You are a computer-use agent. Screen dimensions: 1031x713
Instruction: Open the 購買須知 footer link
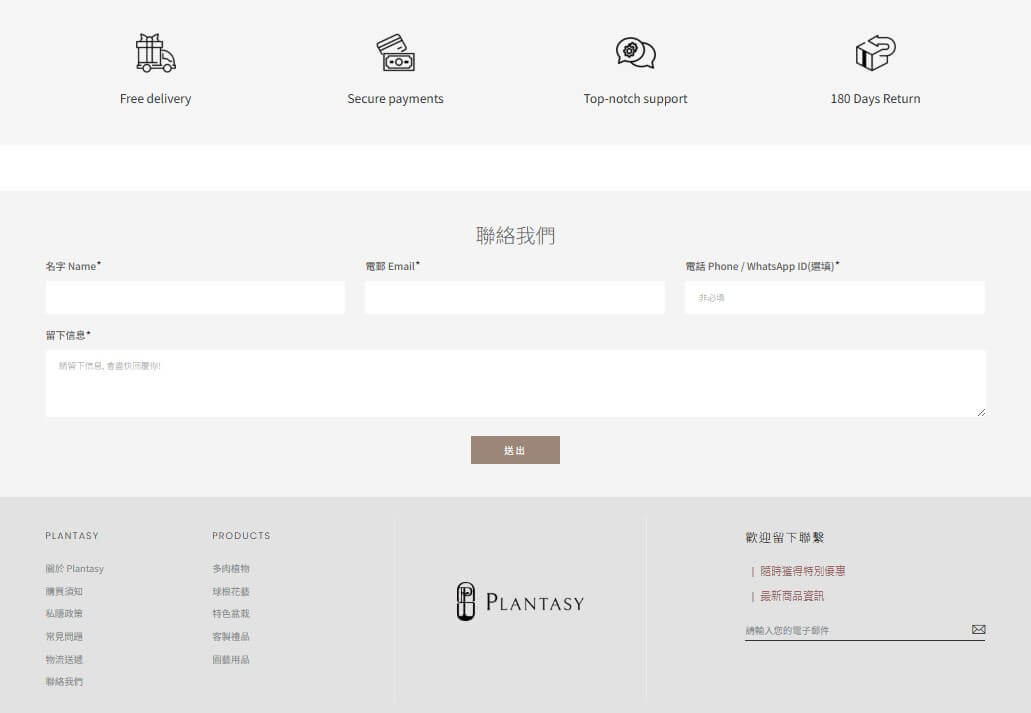64,591
